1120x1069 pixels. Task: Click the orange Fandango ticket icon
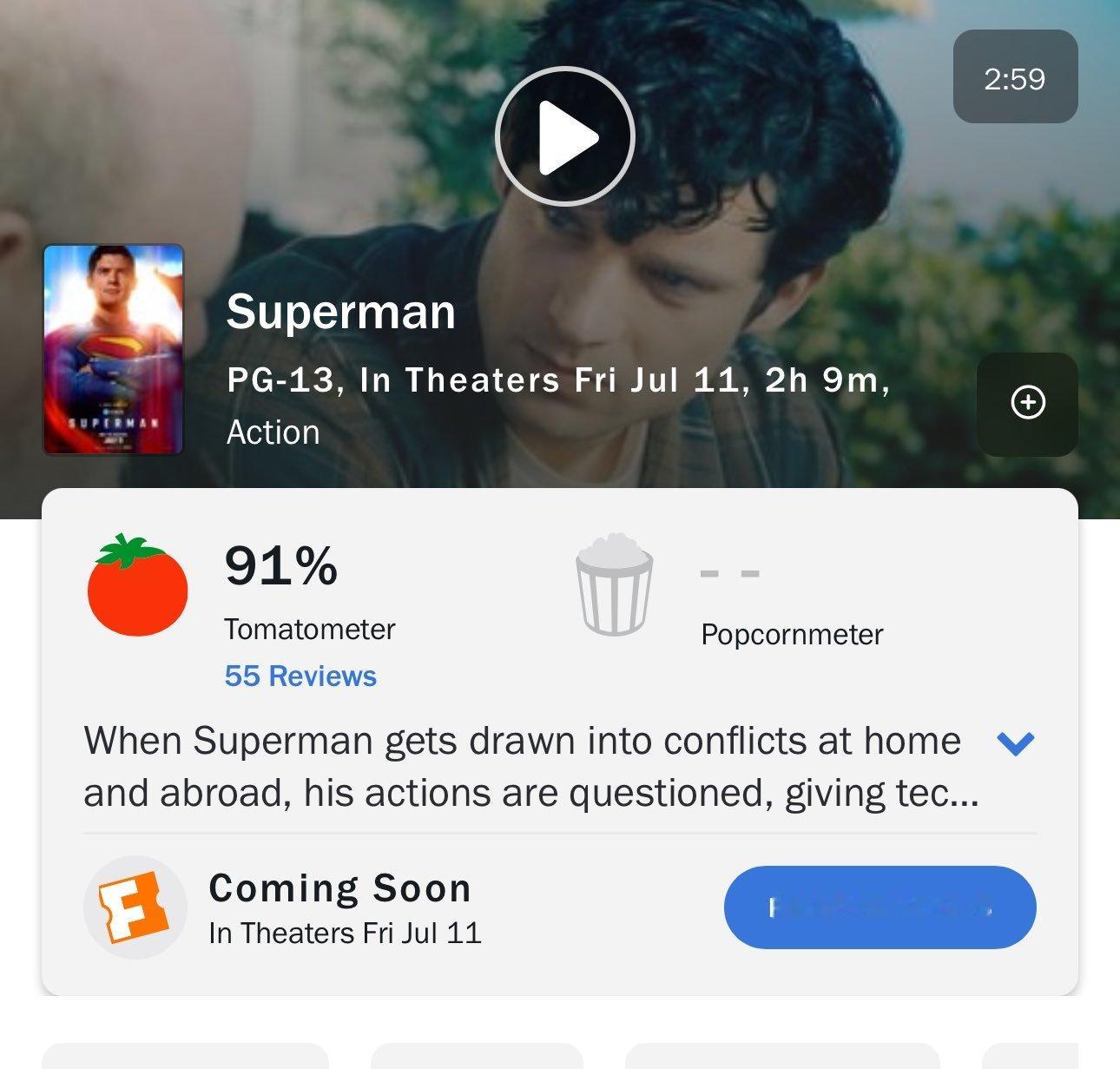pos(135,907)
